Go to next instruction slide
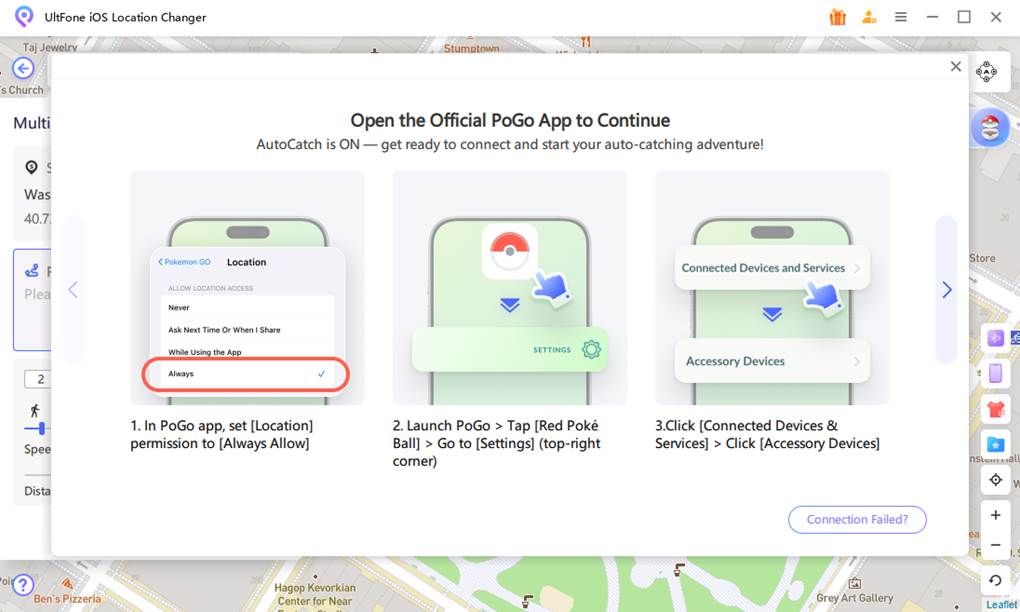Image resolution: width=1020 pixels, height=612 pixels. pyautogui.click(x=946, y=289)
